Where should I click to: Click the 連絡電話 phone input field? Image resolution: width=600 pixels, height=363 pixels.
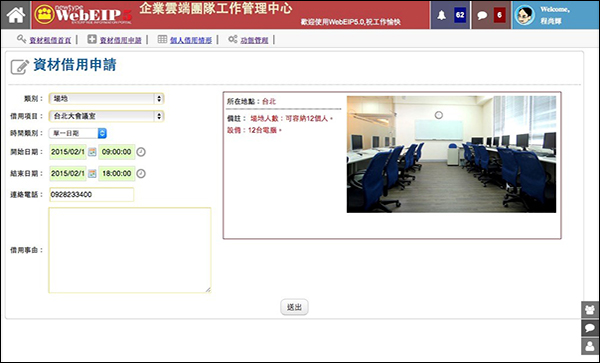coord(91,195)
